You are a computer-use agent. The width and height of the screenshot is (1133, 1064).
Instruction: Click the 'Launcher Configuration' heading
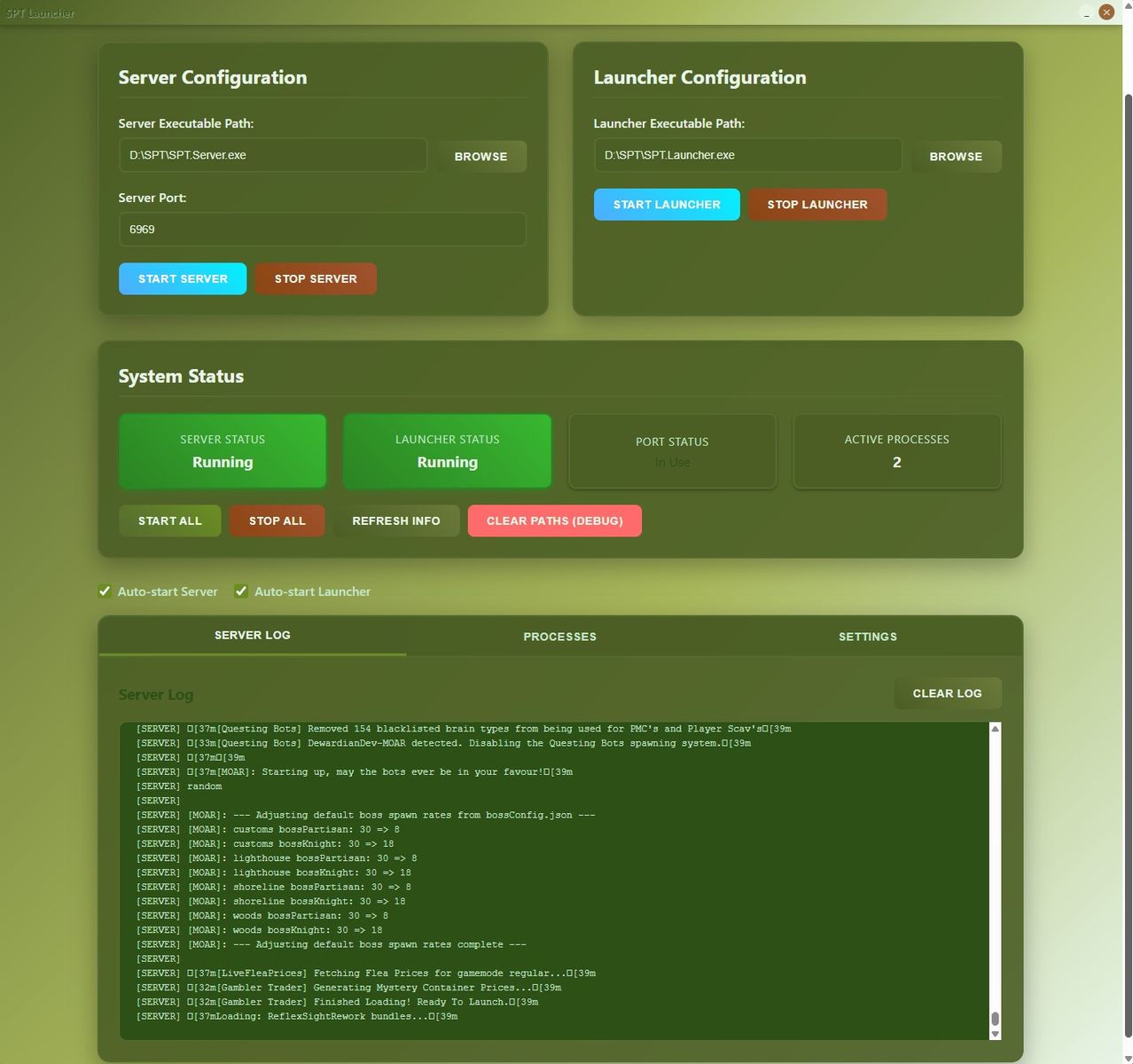[x=699, y=77]
